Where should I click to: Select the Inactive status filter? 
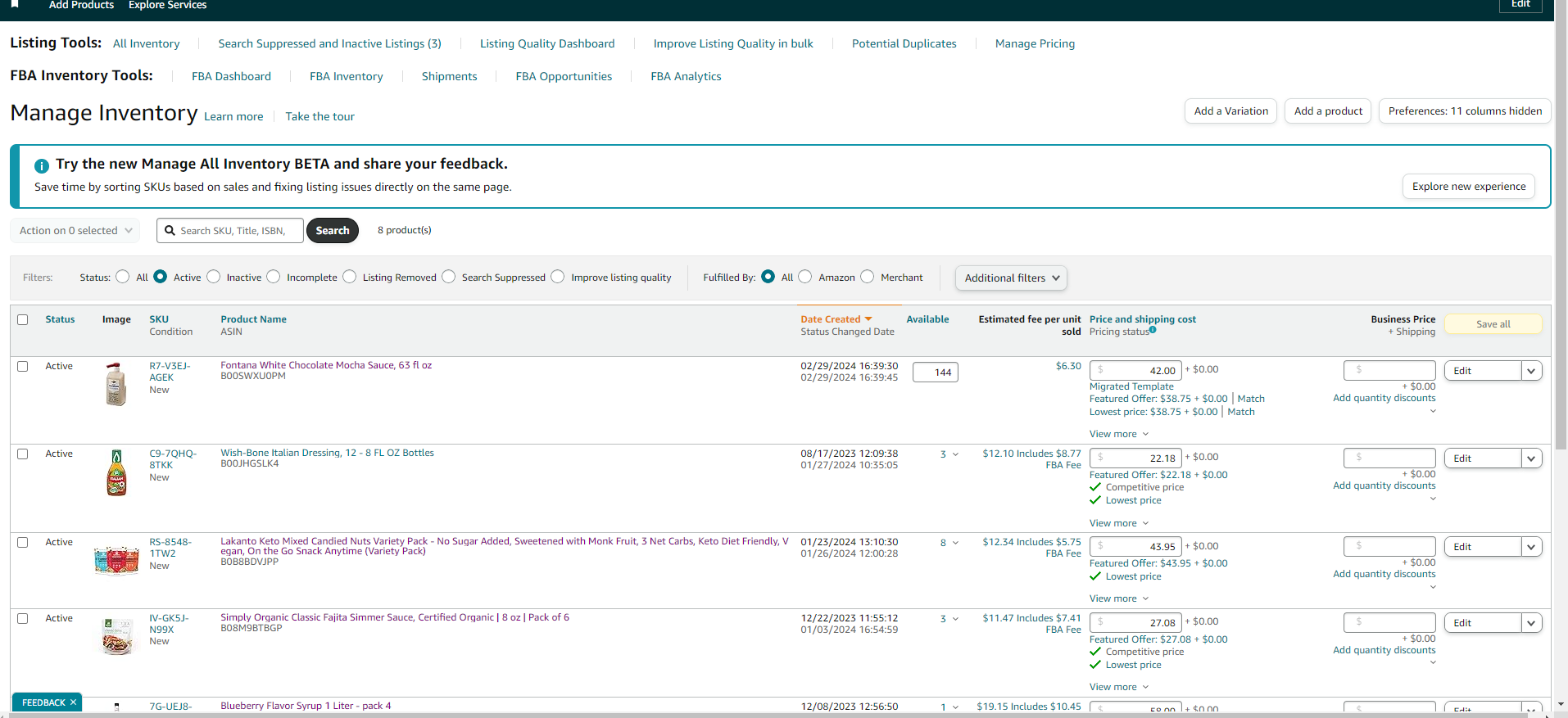coord(214,277)
